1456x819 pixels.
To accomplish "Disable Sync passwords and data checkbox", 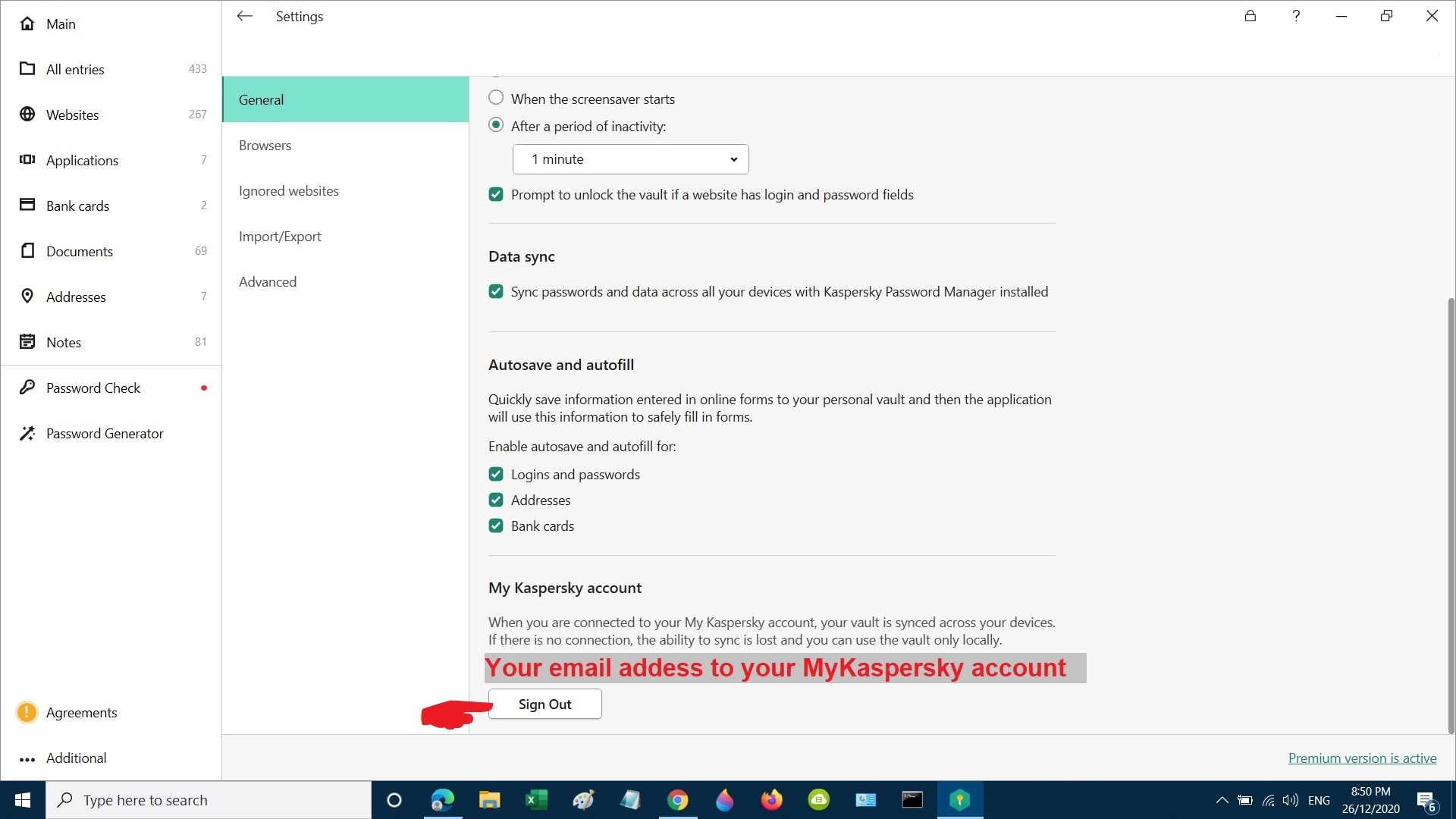I will point(496,291).
